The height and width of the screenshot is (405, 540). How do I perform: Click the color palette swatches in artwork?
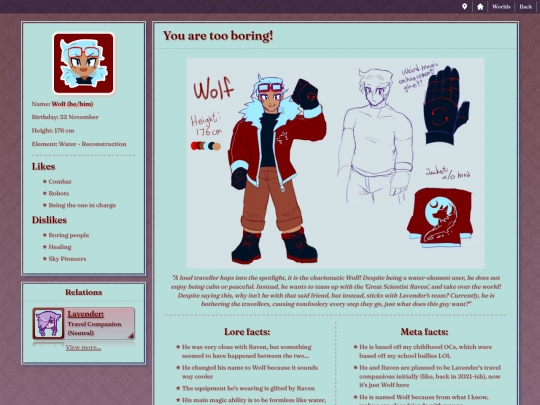206,146
